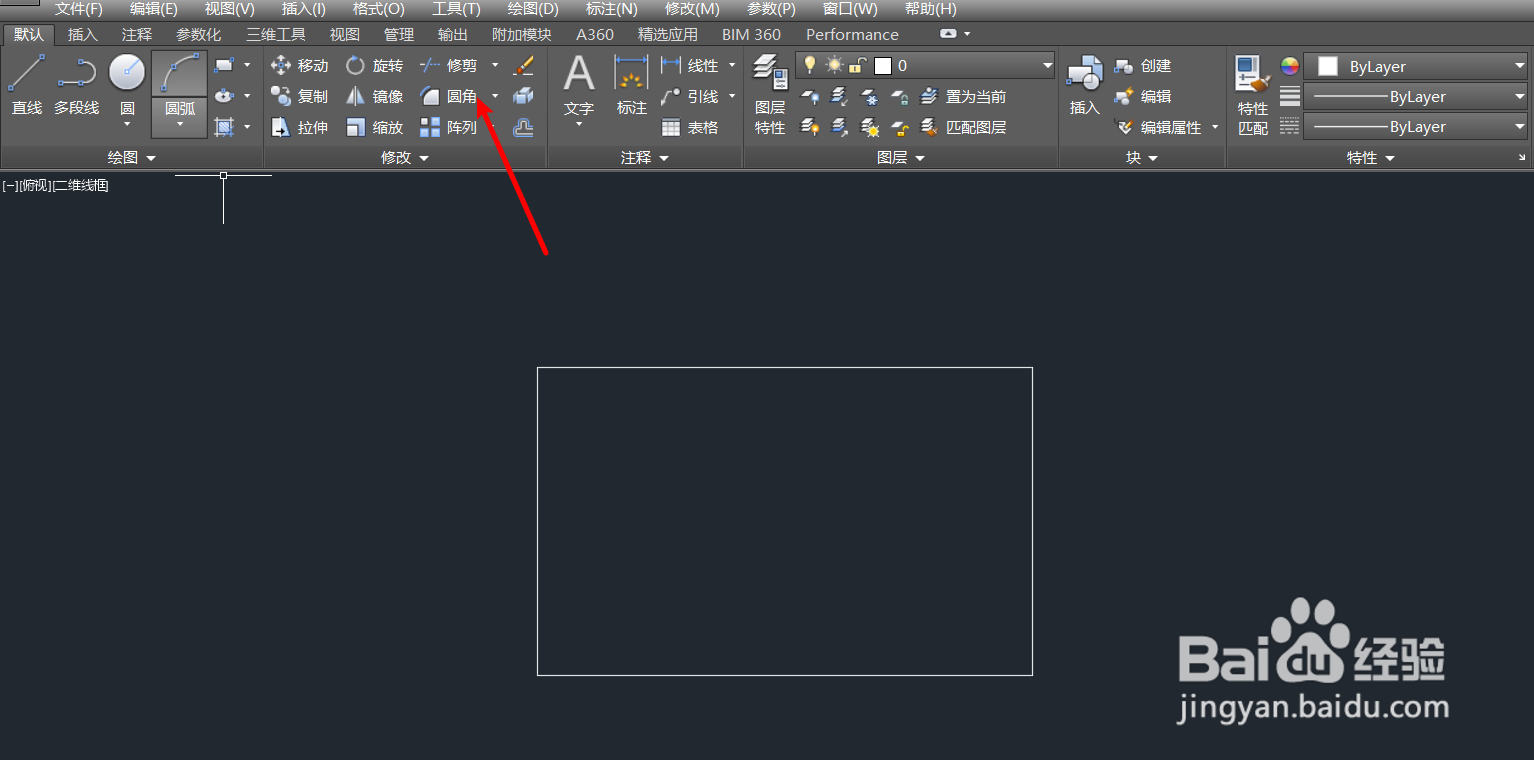Click the Erase brush icon in Modify panel

(524, 66)
